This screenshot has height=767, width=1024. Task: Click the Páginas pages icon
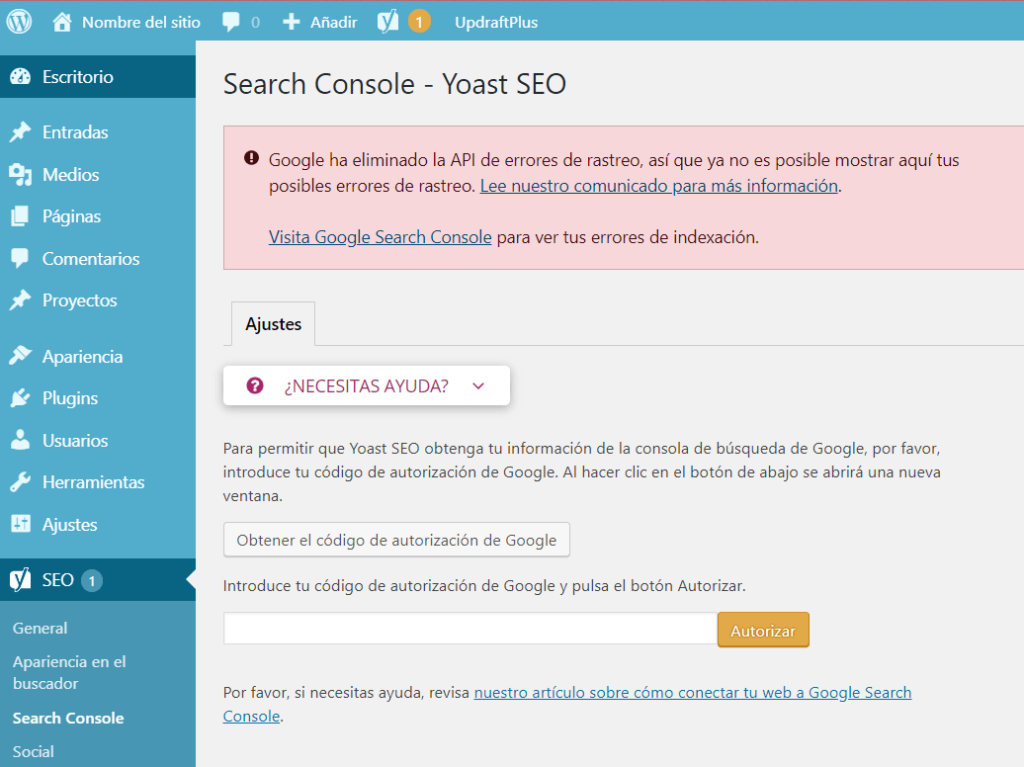click(x=20, y=216)
